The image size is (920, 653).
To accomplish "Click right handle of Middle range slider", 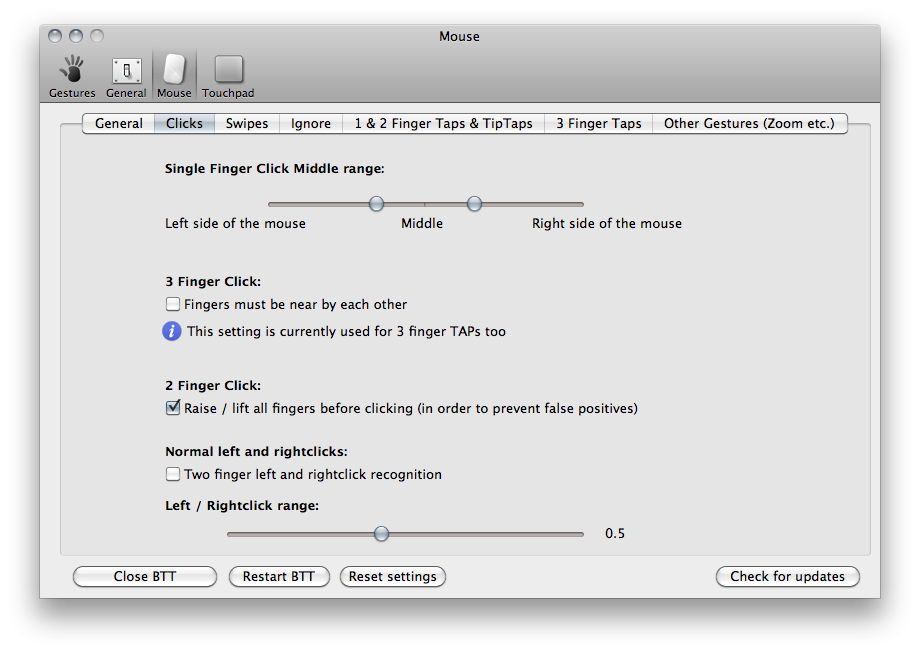I will click(x=474, y=204).
